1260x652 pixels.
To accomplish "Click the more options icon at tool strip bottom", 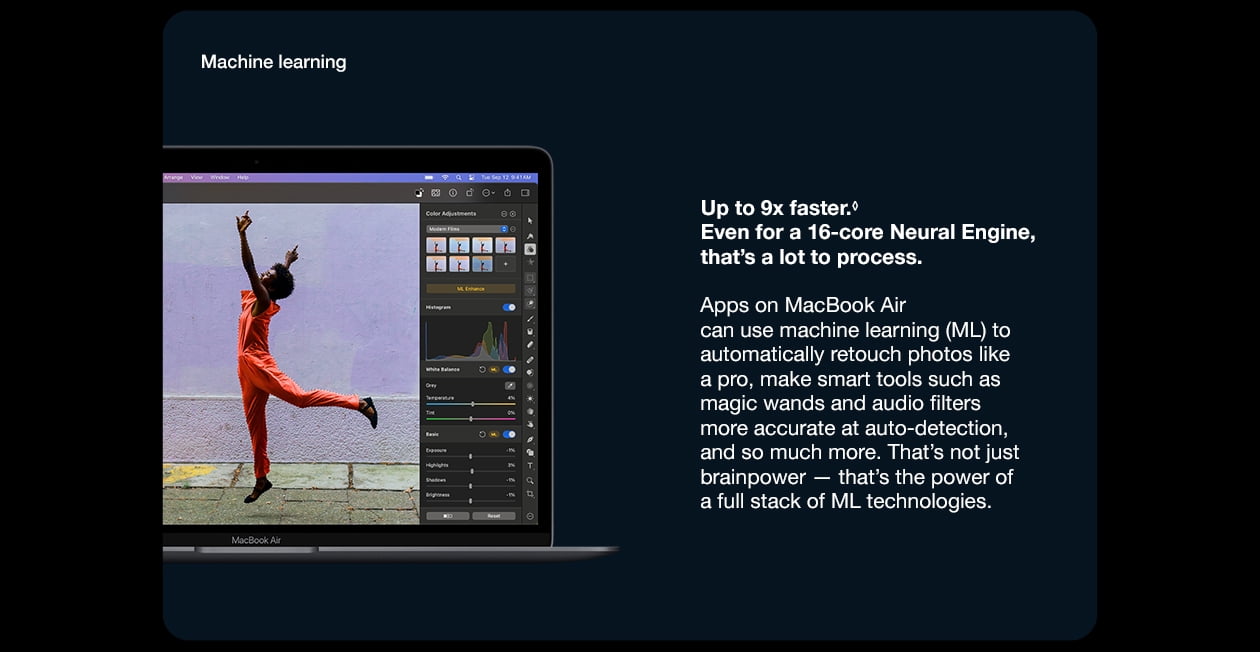I will point(530,516).
